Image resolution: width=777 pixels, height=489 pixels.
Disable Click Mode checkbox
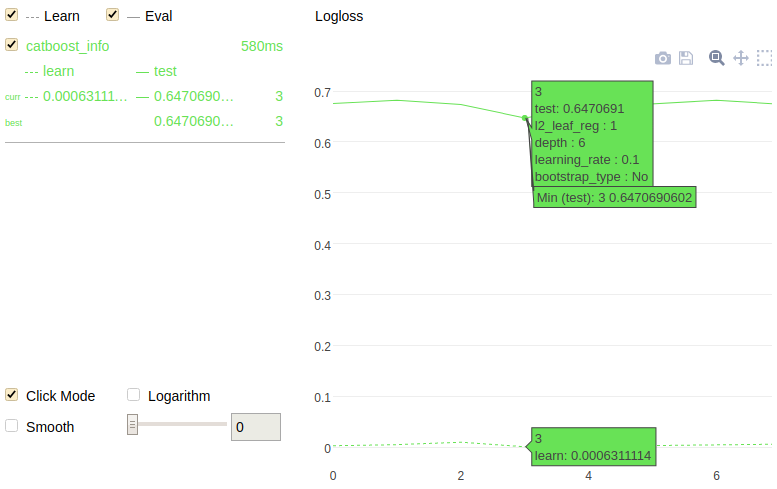pos(12,395)
